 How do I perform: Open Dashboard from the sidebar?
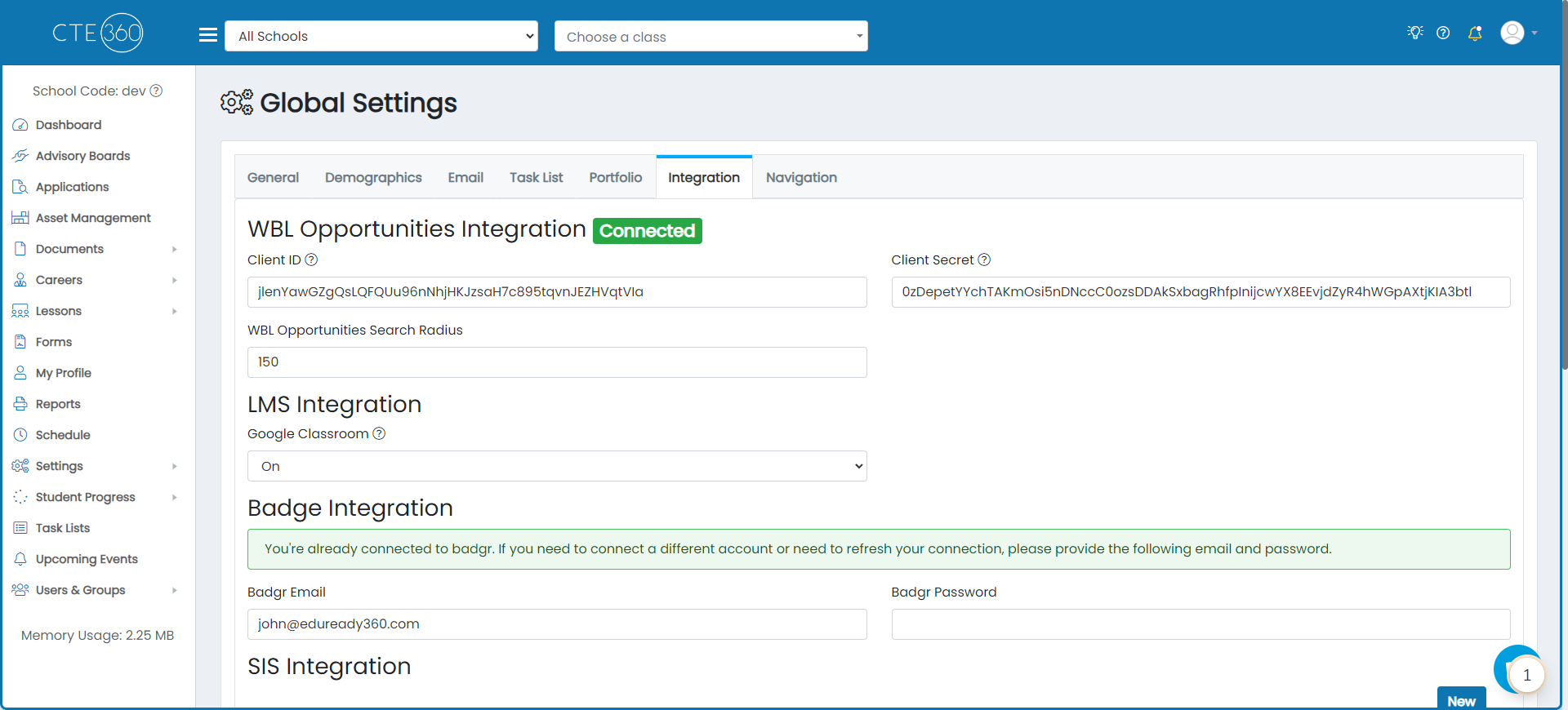pyautogui.click(x=69, y=125)
